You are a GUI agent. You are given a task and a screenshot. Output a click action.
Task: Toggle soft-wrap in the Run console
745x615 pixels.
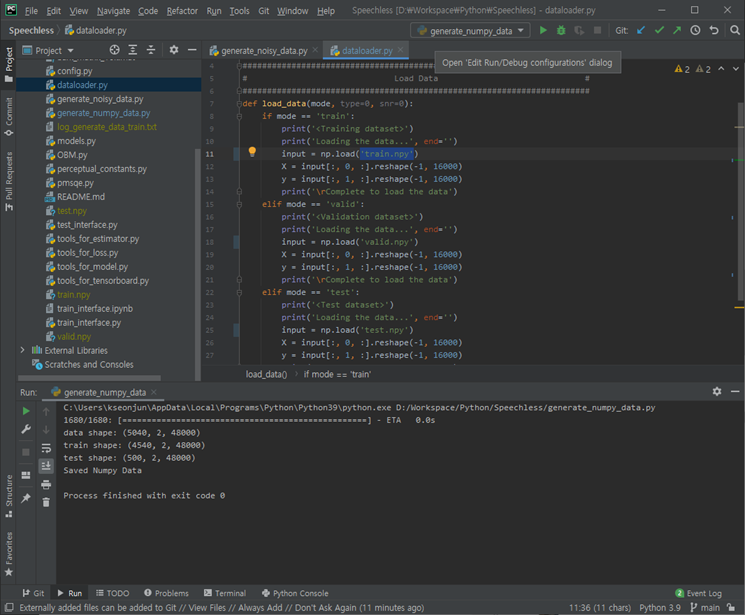(x=46, y=448)
